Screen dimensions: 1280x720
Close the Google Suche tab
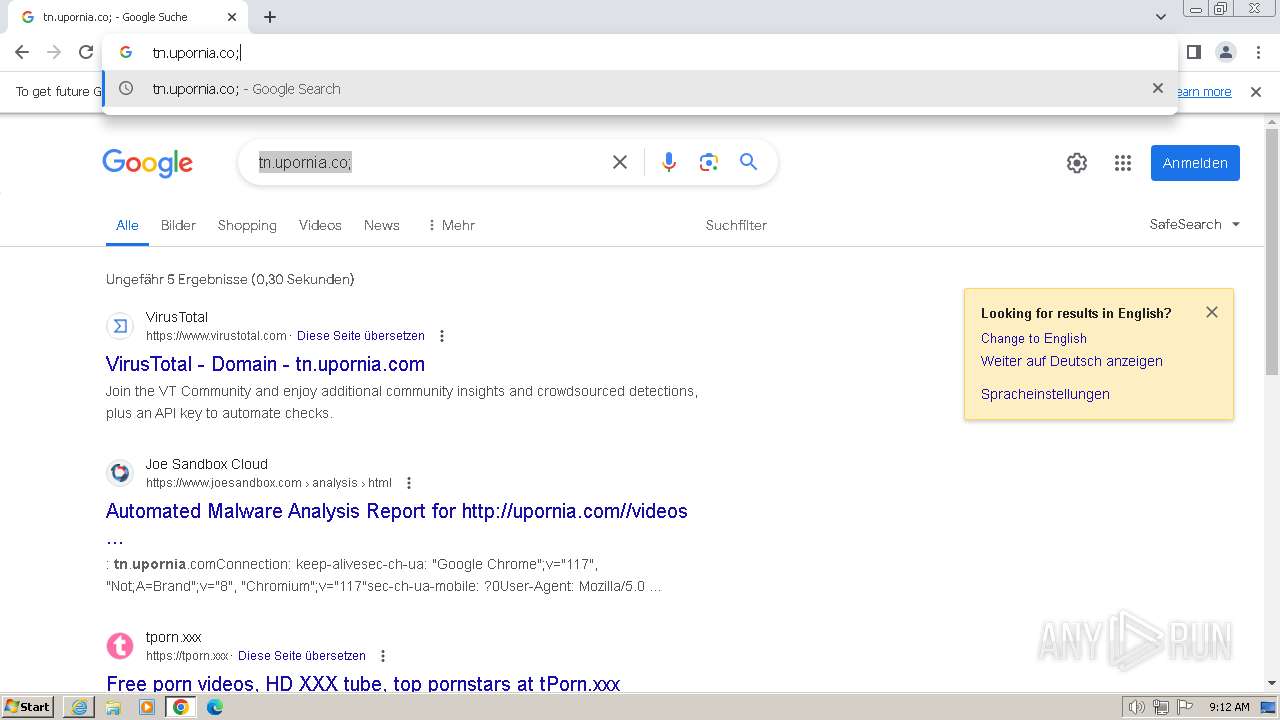tap(232, 17)
